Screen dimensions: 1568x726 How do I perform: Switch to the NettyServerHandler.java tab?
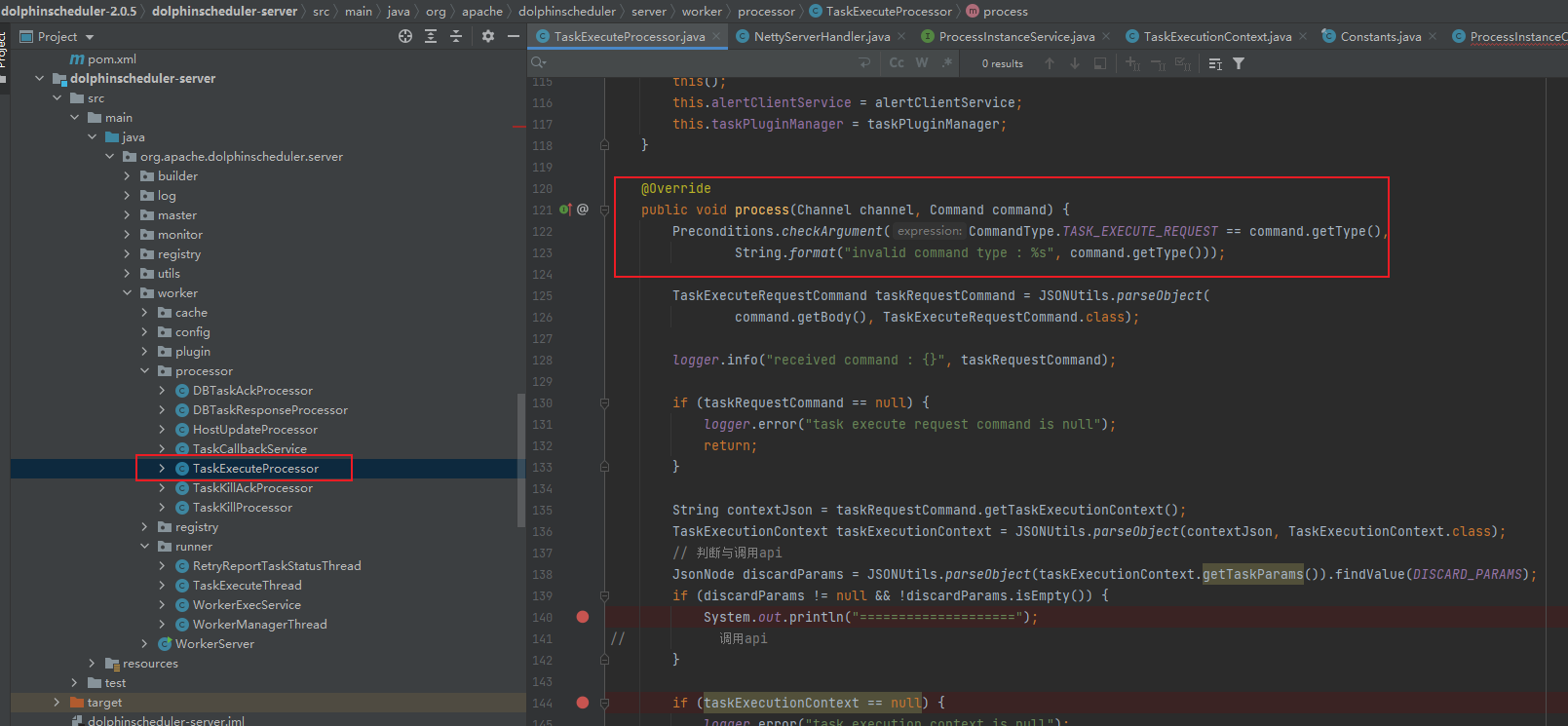click(x=822, y=37)
